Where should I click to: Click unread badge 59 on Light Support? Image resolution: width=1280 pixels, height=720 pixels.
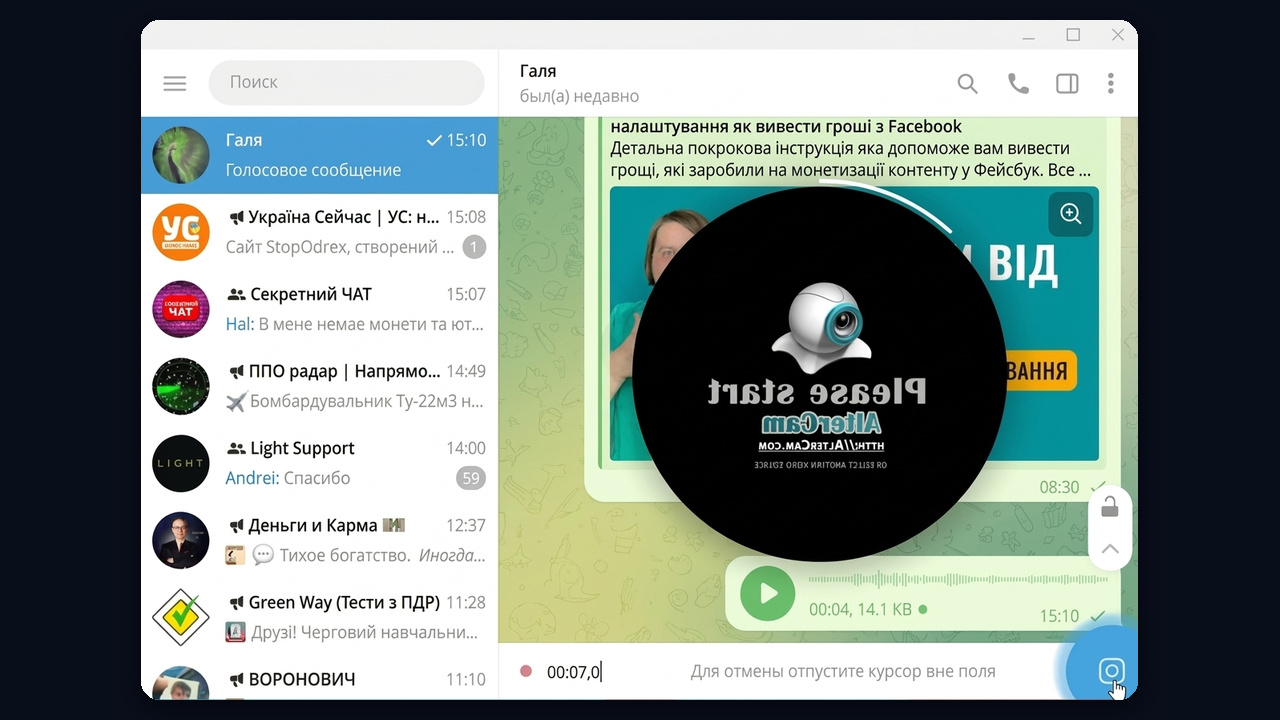click(471, 478)
